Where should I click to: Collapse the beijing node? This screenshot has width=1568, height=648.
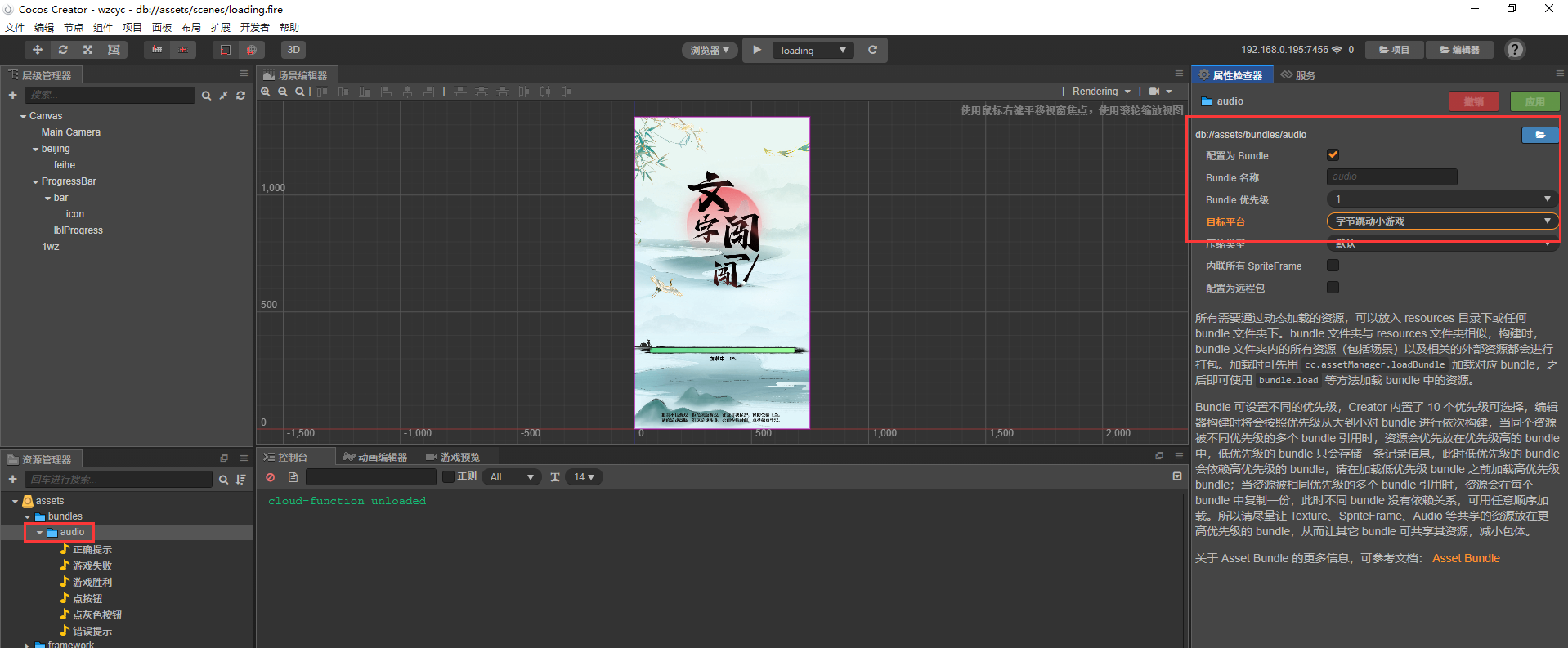click(x=35, y=150)
